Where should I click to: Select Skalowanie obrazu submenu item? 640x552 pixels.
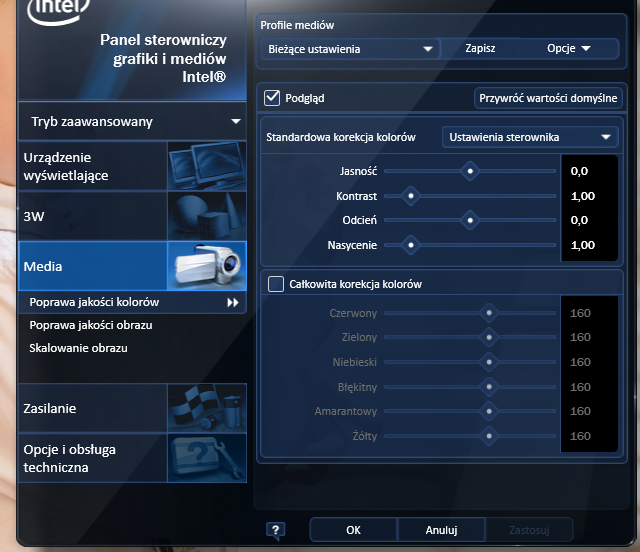(78, 348)
